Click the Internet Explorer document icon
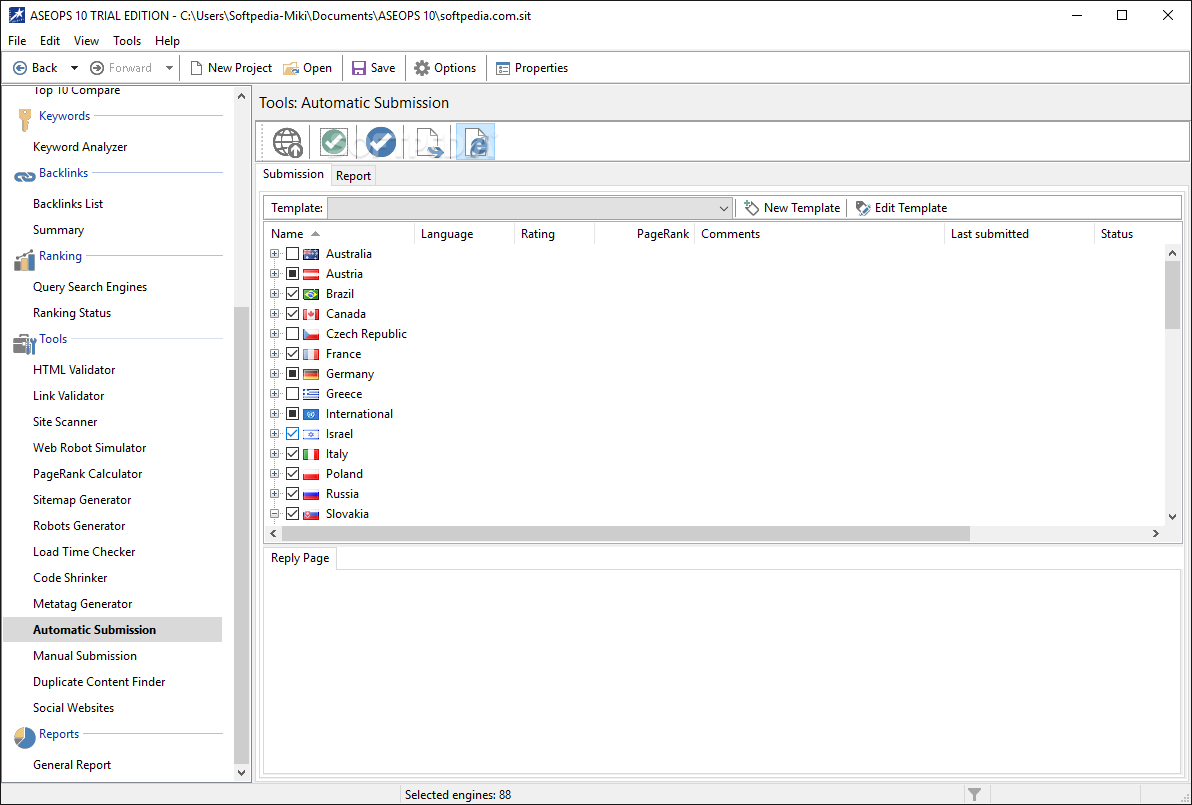 pyautogui.click(x=476, y=142)
